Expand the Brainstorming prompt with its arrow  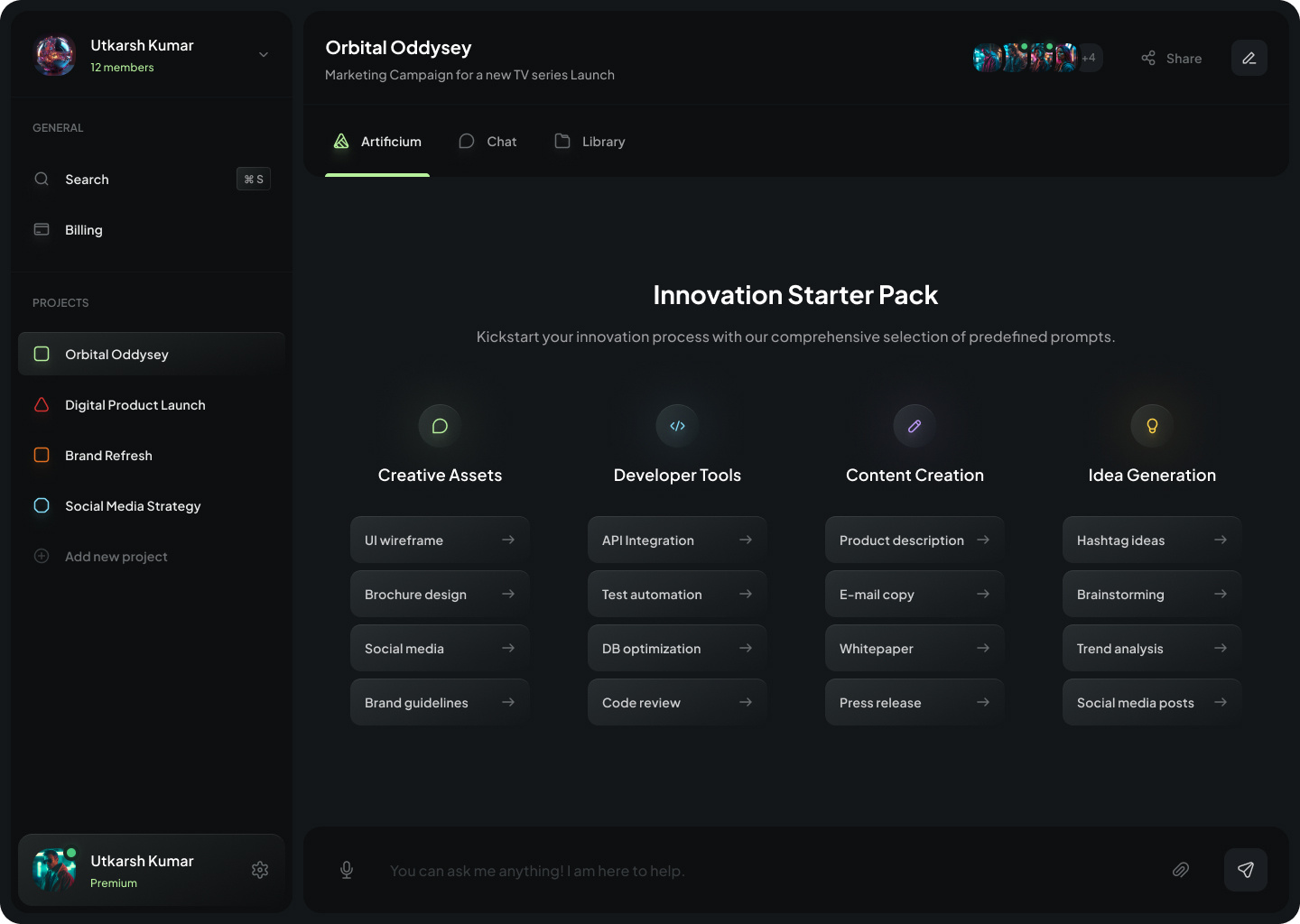point(1221,594)
